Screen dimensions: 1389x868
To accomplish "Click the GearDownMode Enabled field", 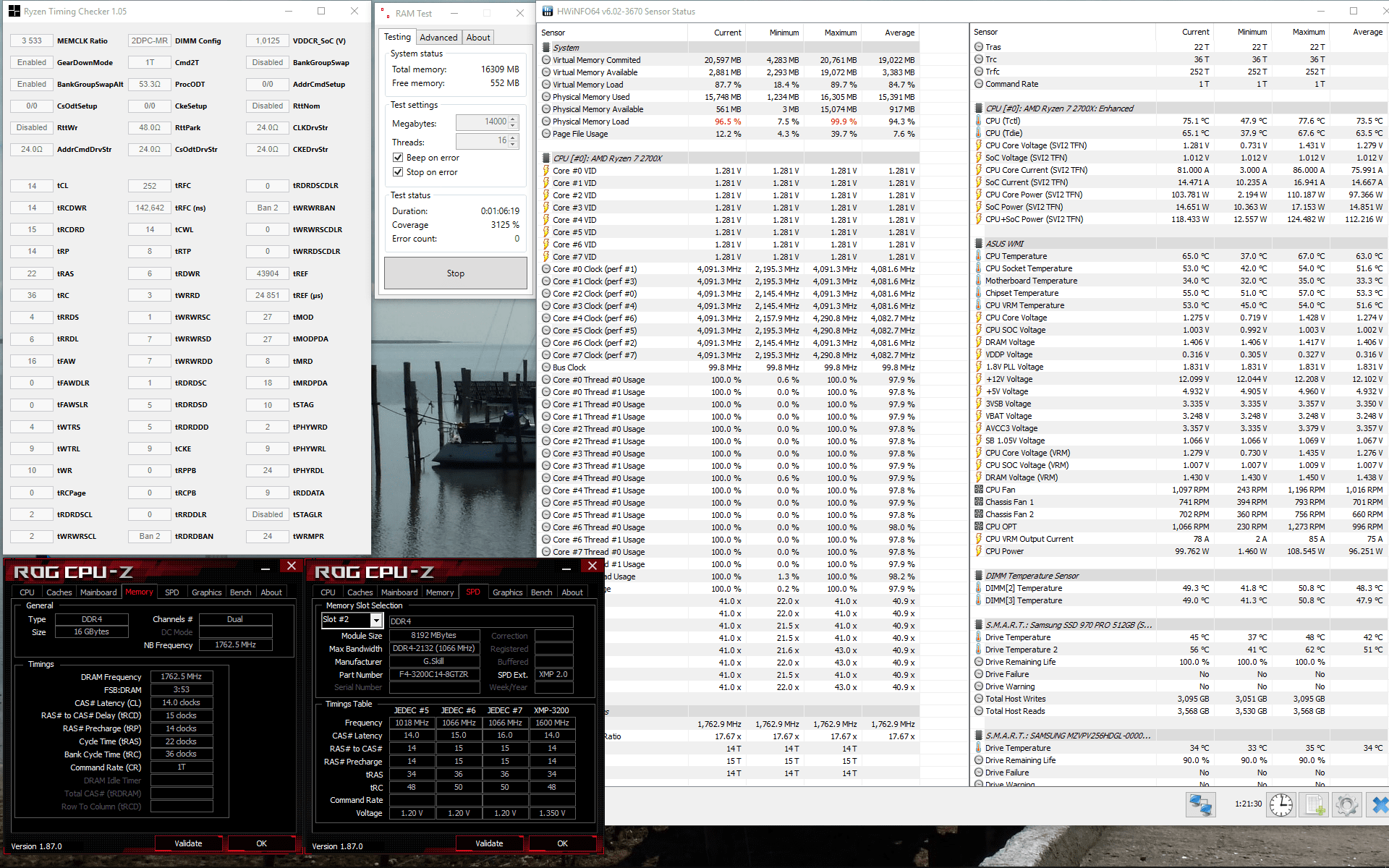I will [32, 63].
